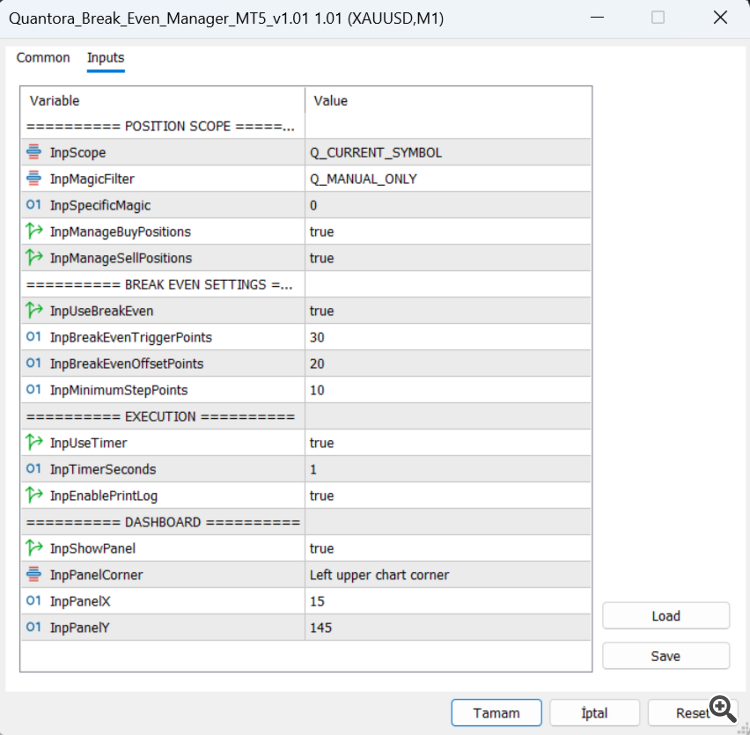The height and width of the screenshot is (735, 750).
Task: Toggle InpManageSellPositions true value
Action: 448,258
